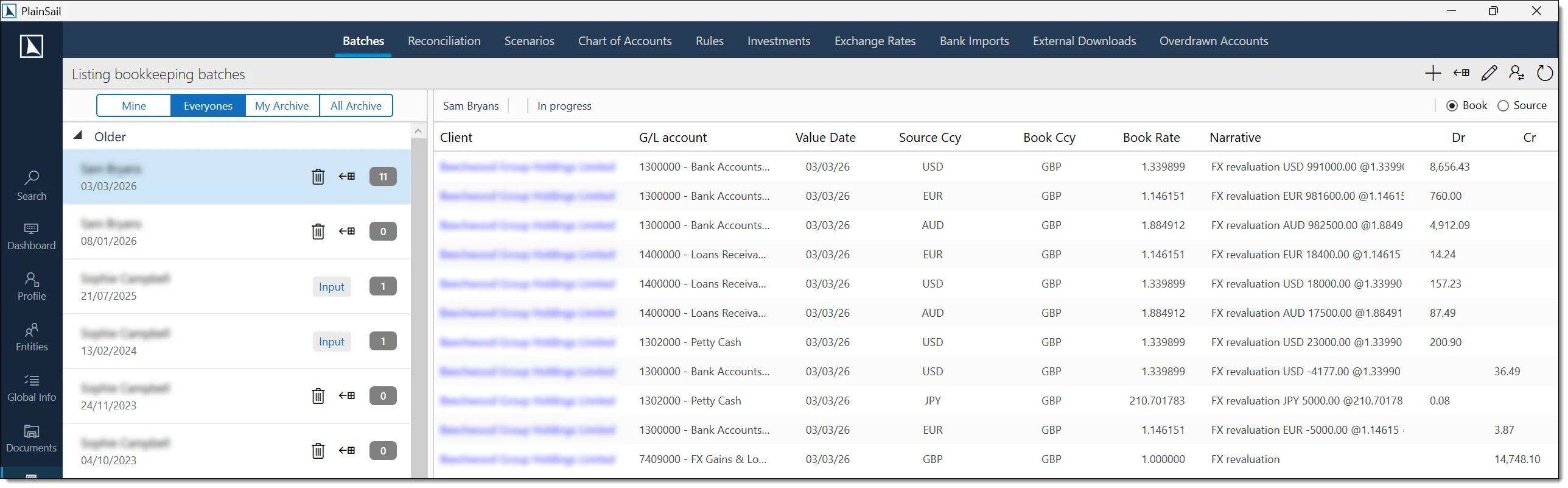Open the Exchange Rates tab
The width and height of the screenshot is (1568, 488).
[875, 41]
